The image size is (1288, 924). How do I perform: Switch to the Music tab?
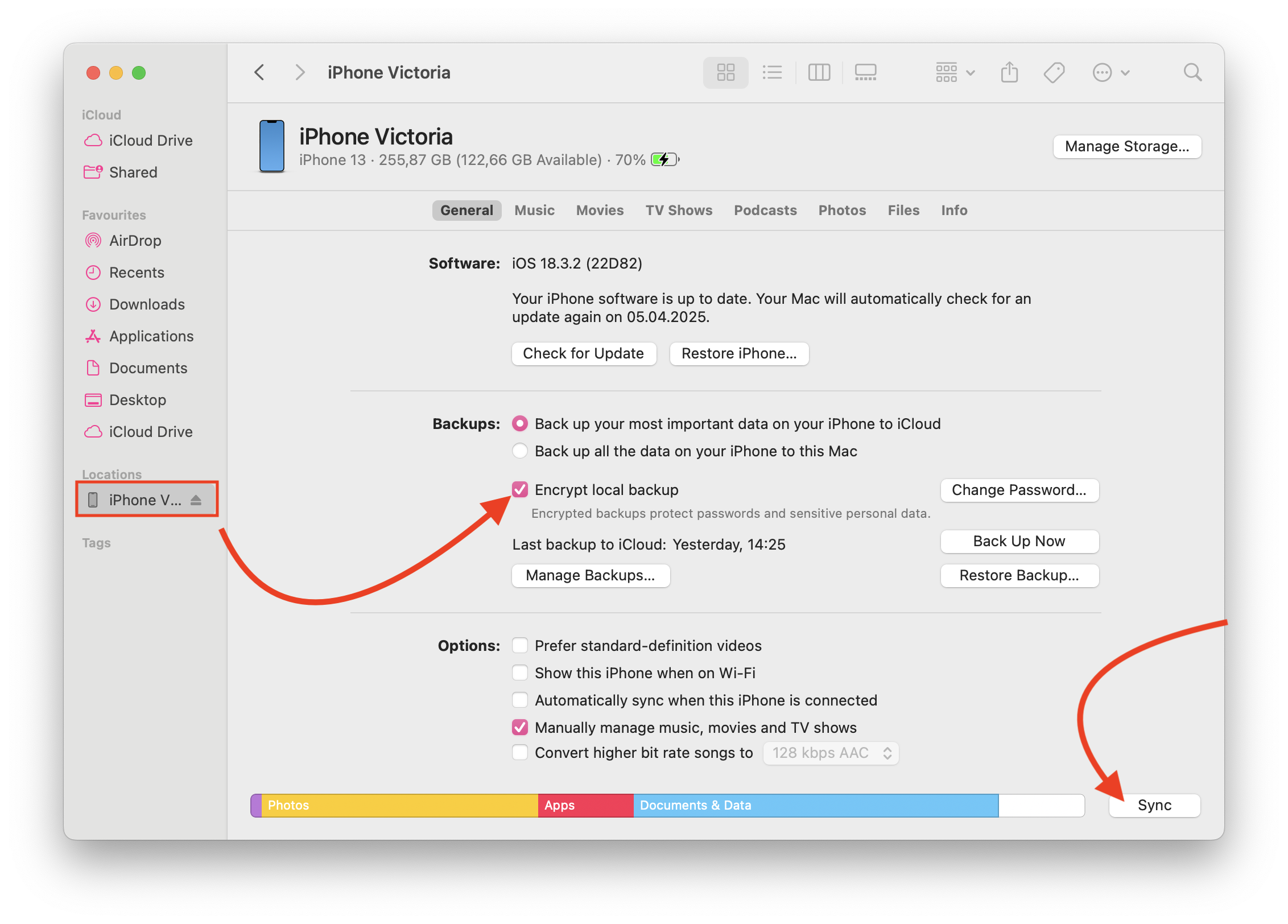pos(534,210)
